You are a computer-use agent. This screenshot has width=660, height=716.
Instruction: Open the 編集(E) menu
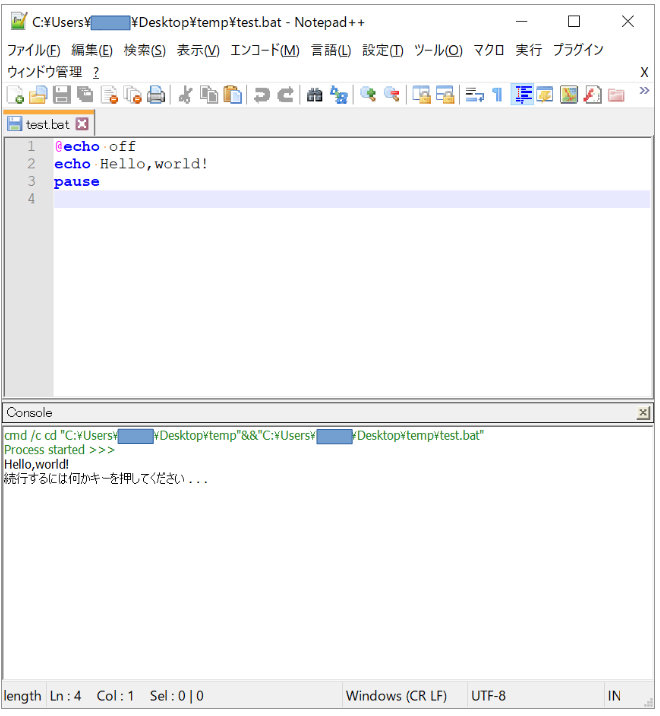(x=92, y=50)
